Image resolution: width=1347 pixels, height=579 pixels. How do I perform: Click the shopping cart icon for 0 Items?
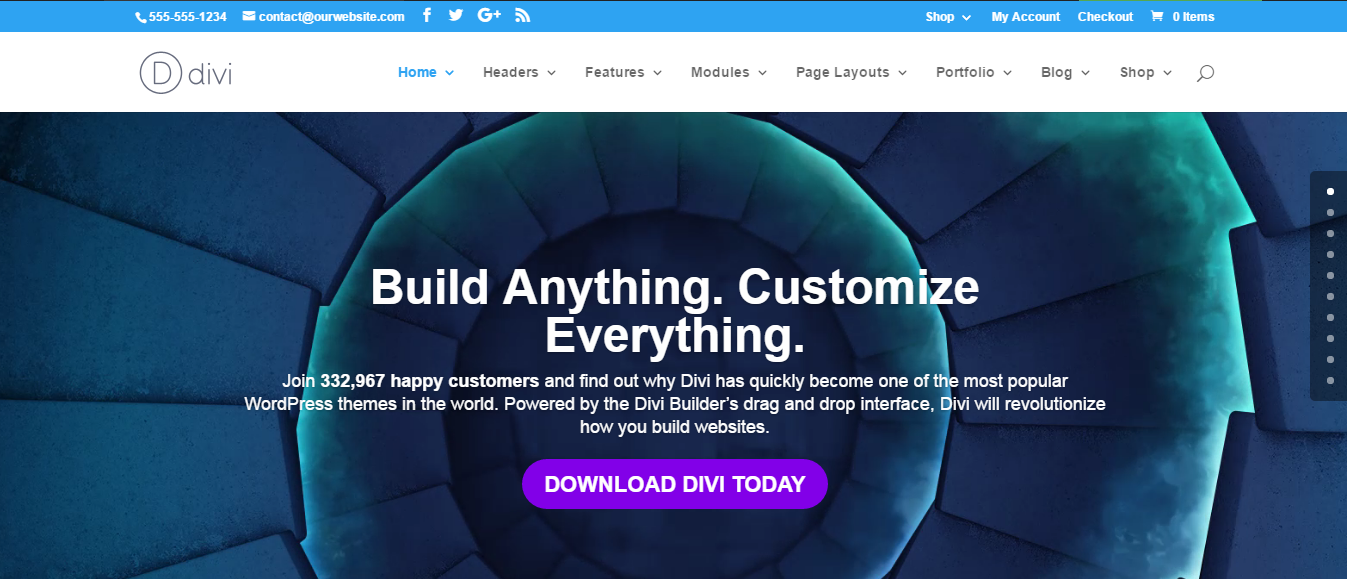[1157, 16]
